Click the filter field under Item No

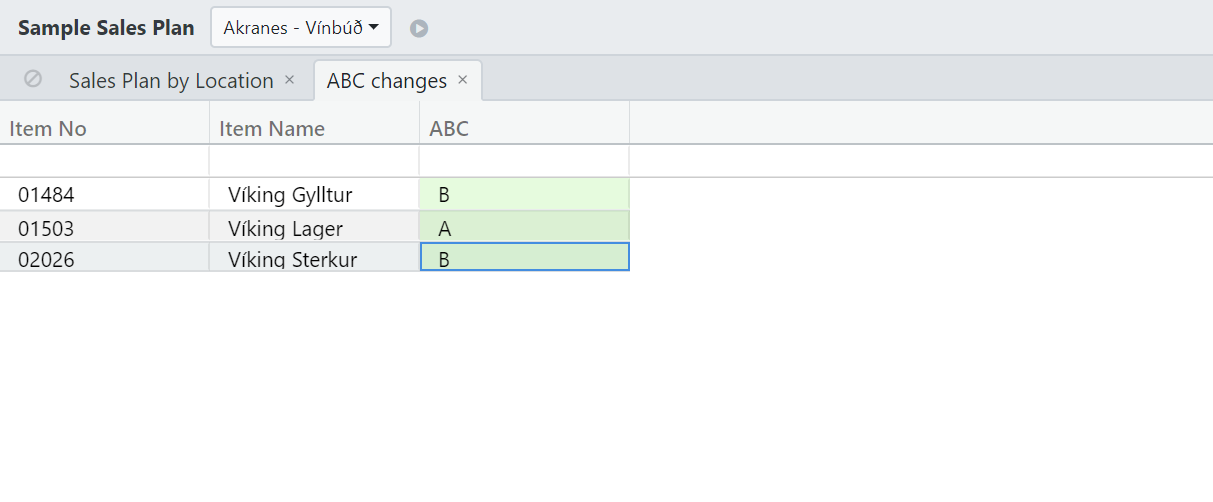pyautogui.click(x=104, y=161)
